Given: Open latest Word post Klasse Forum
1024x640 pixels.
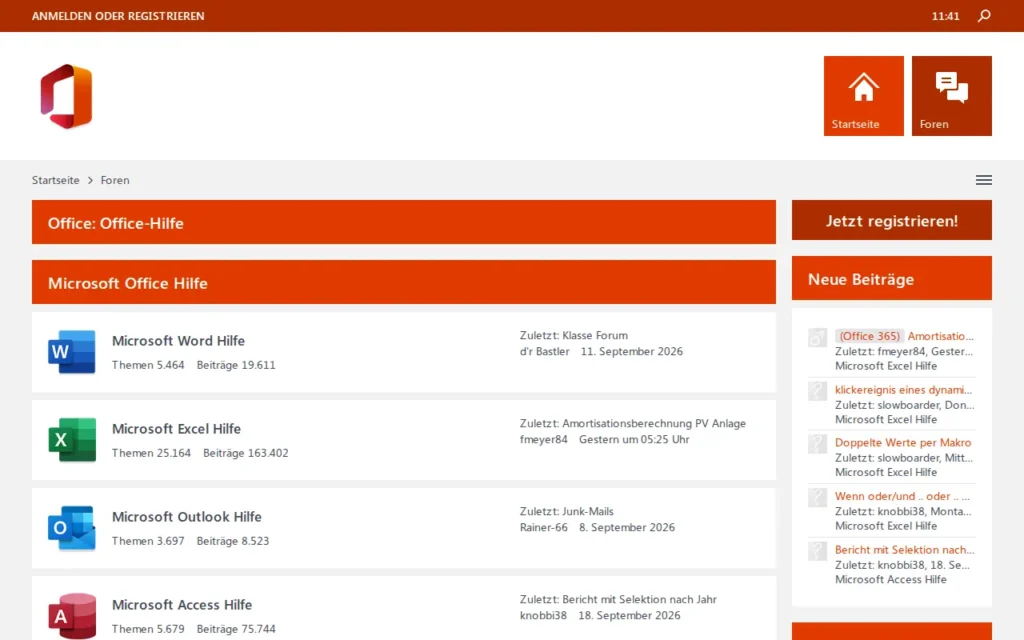Looking at the screenshot, I should [x=595, y=335].
